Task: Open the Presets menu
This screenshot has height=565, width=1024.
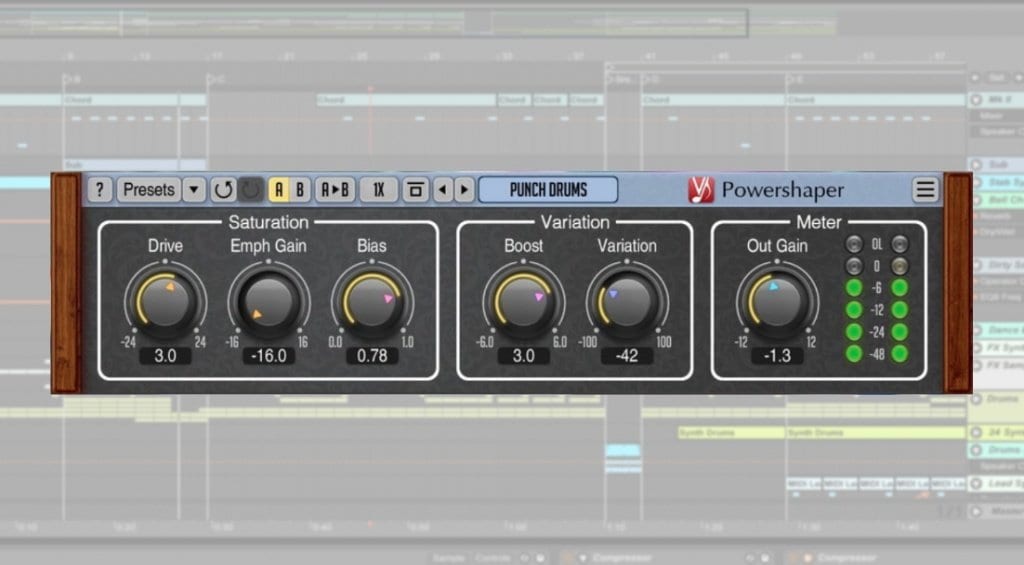Action: point(149,190)
